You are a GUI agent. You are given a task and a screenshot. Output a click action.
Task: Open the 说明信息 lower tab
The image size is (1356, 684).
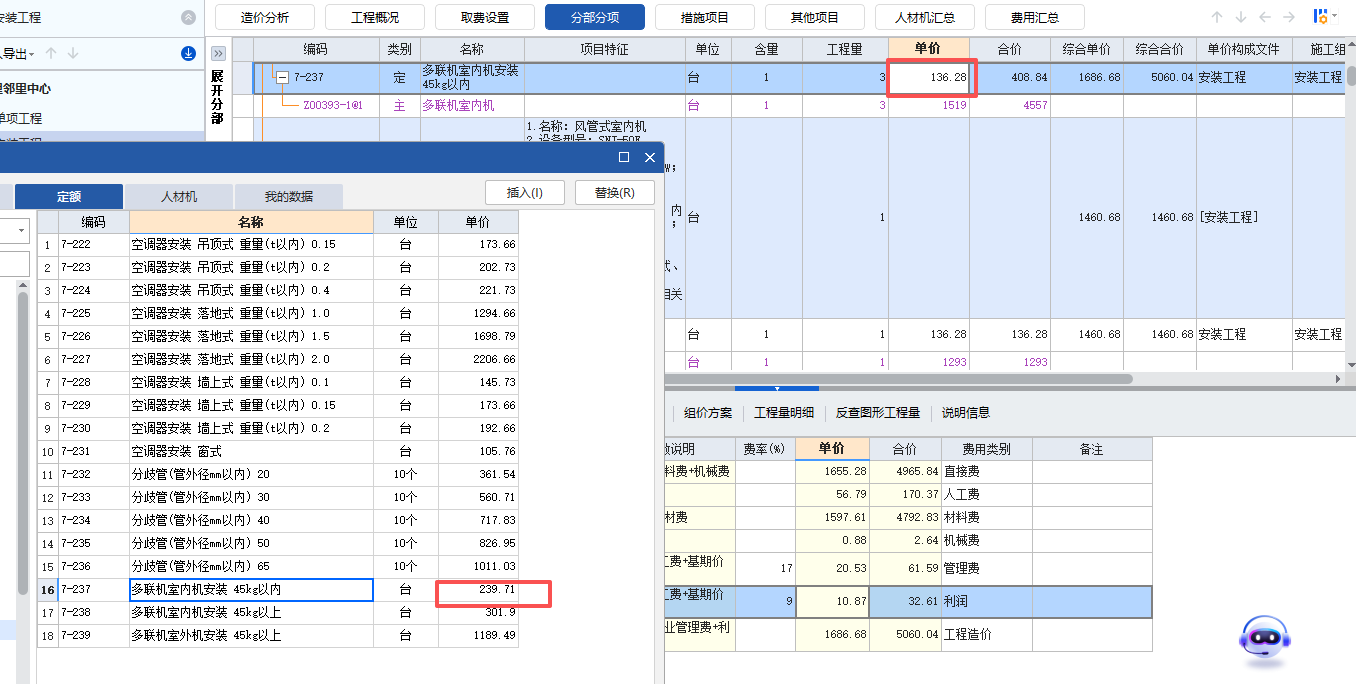click(966, 412)
